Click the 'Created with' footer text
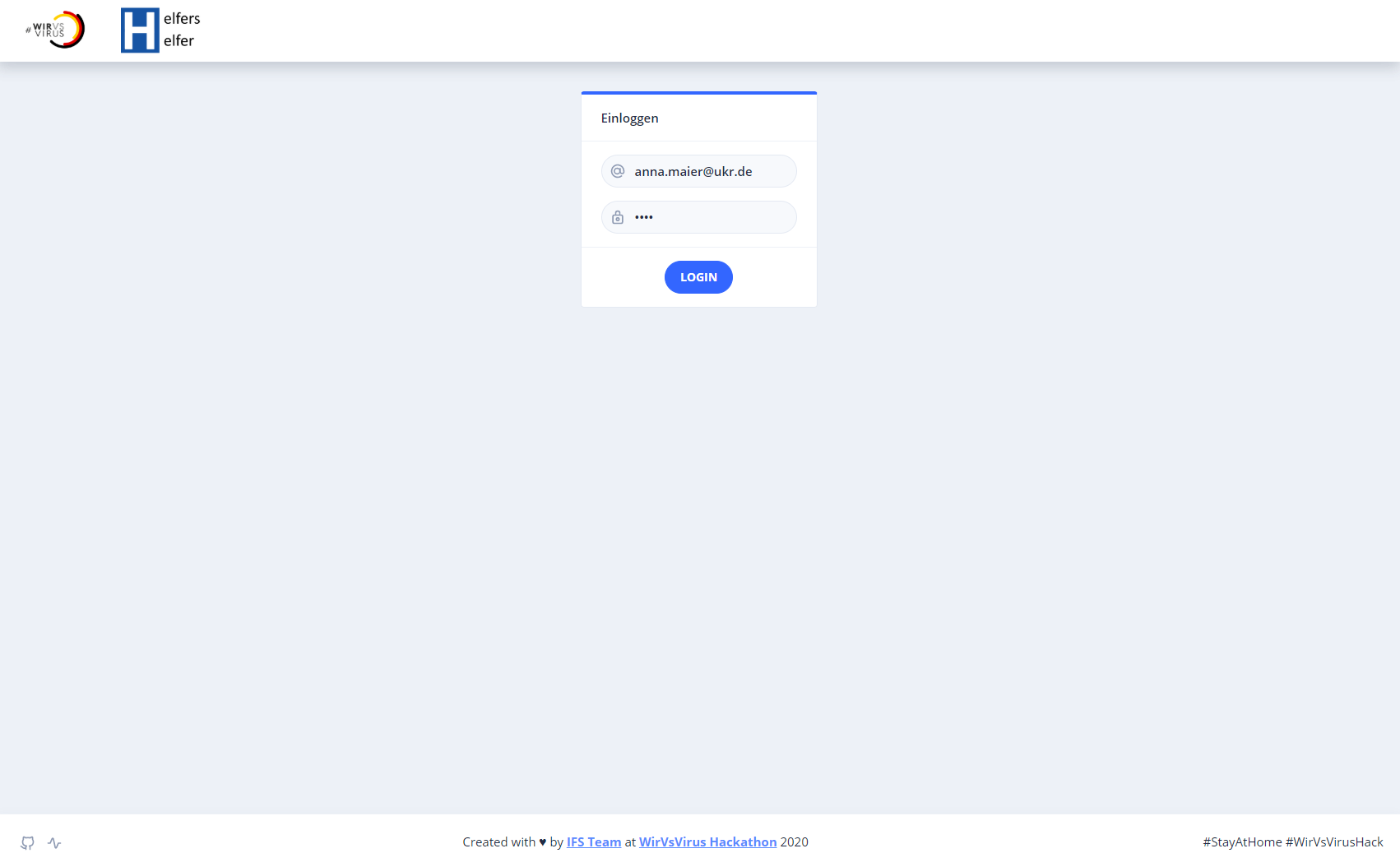The height and width of the screenshot is (867, 1400). pyautogui.click(x=498, y=842)
